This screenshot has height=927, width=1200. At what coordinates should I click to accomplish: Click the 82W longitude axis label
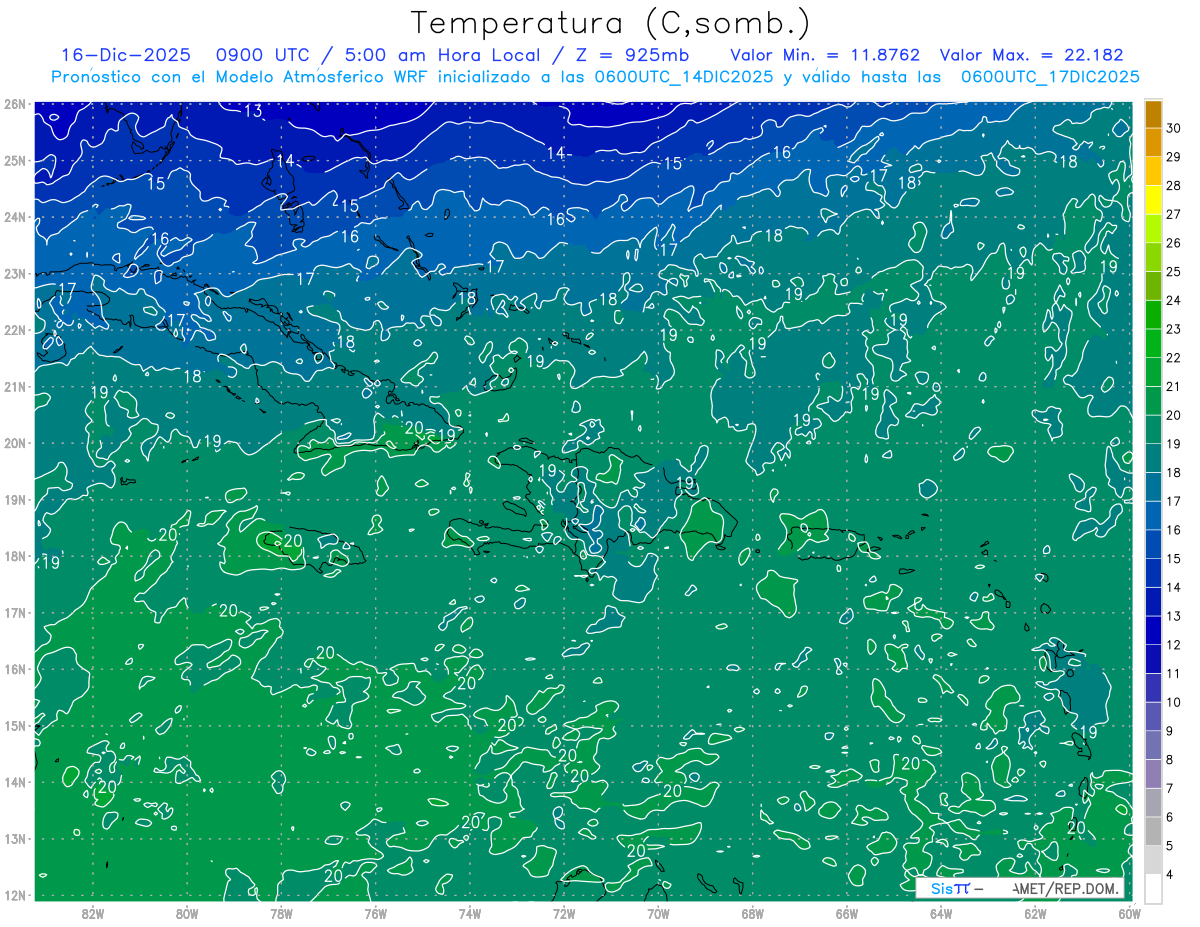point(93,914)
